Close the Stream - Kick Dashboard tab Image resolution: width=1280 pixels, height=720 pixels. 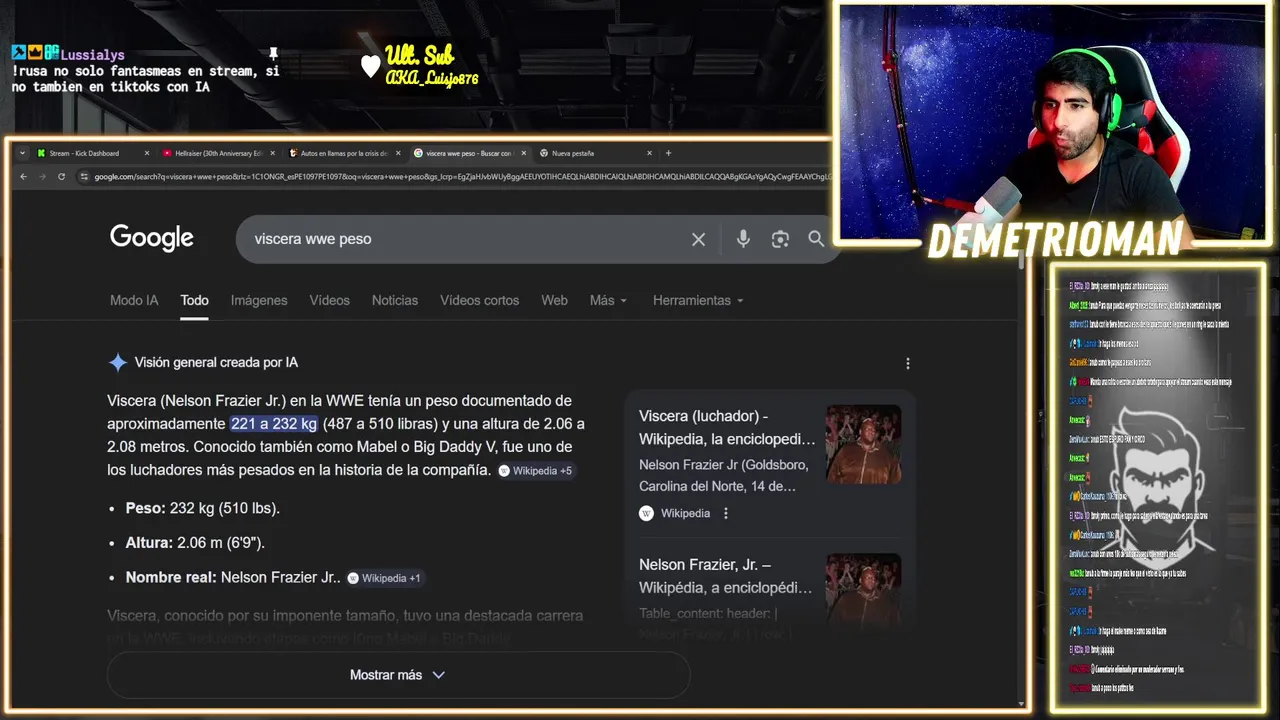[147, 153]
